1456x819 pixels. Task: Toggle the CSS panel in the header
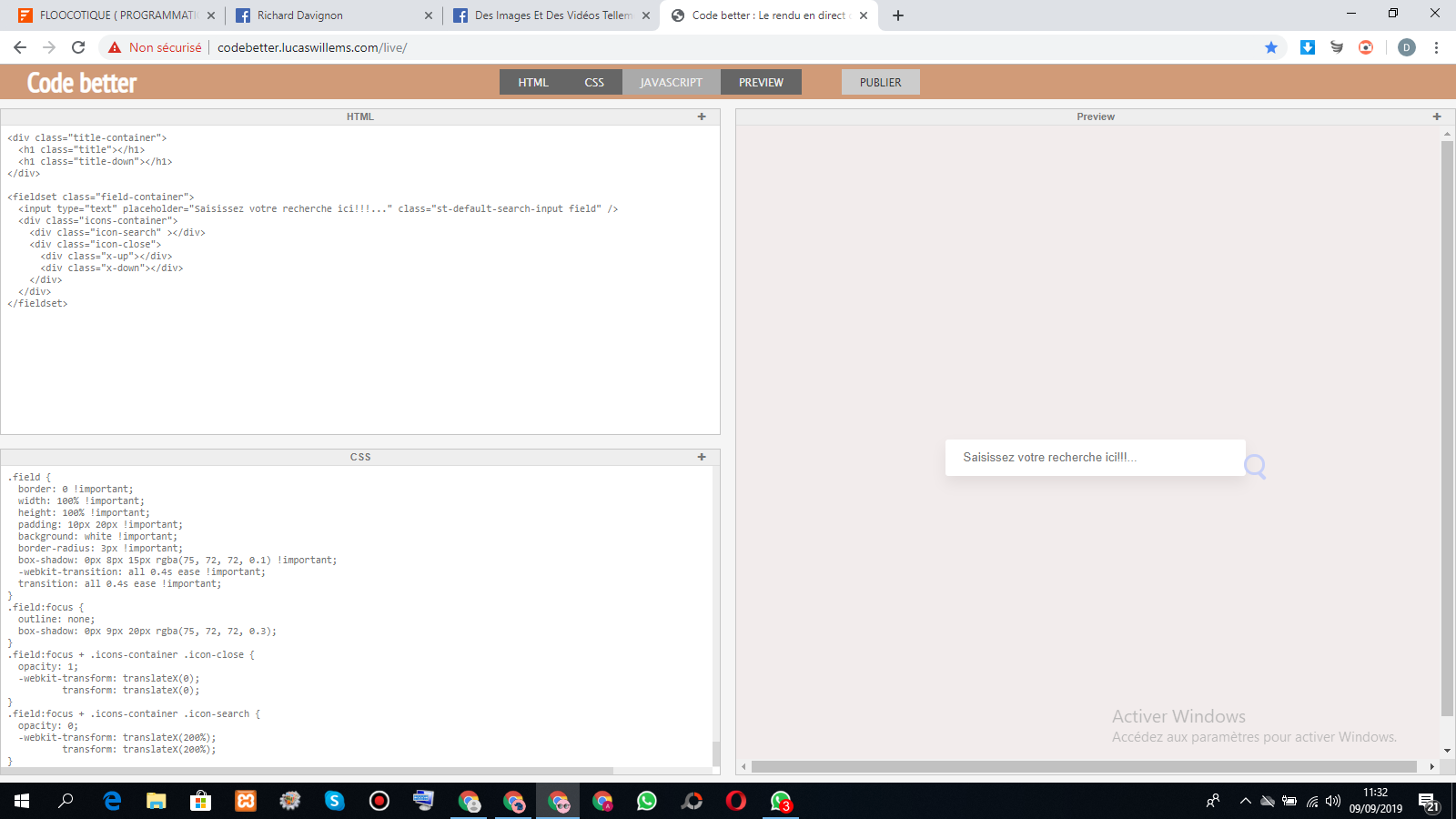pos(594,82)
